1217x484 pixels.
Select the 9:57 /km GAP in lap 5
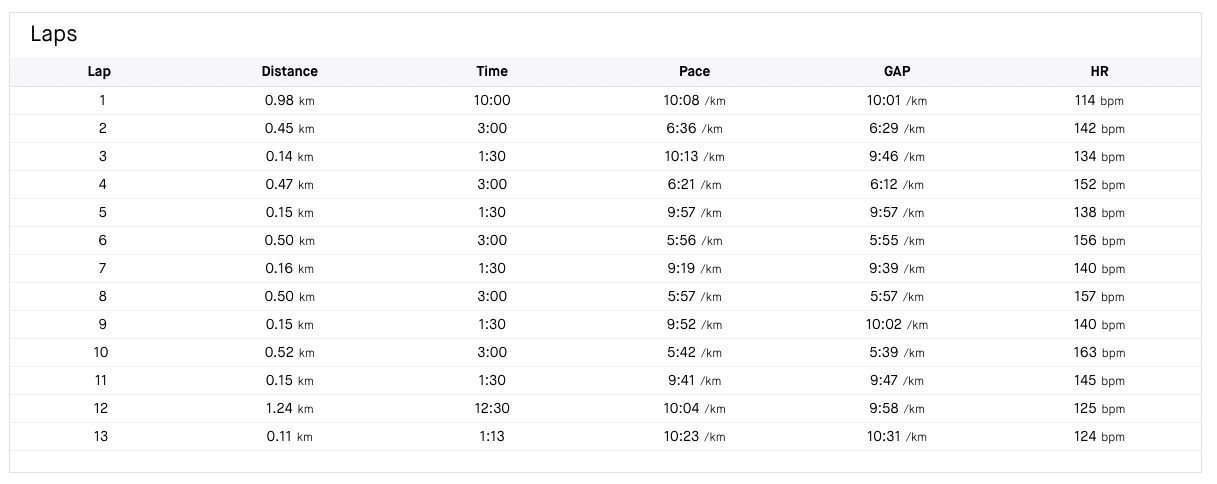pyautogui.click(x=897, y=213)
